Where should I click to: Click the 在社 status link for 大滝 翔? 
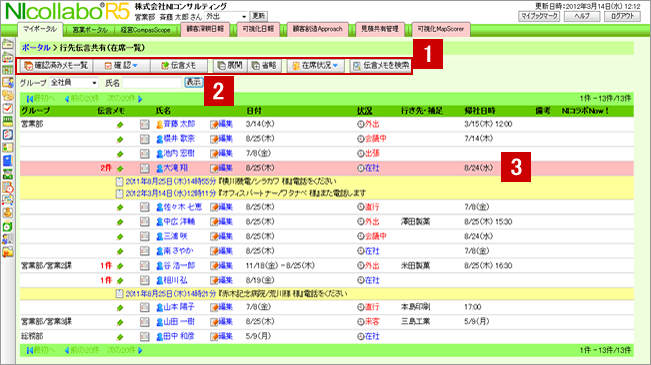372,168
